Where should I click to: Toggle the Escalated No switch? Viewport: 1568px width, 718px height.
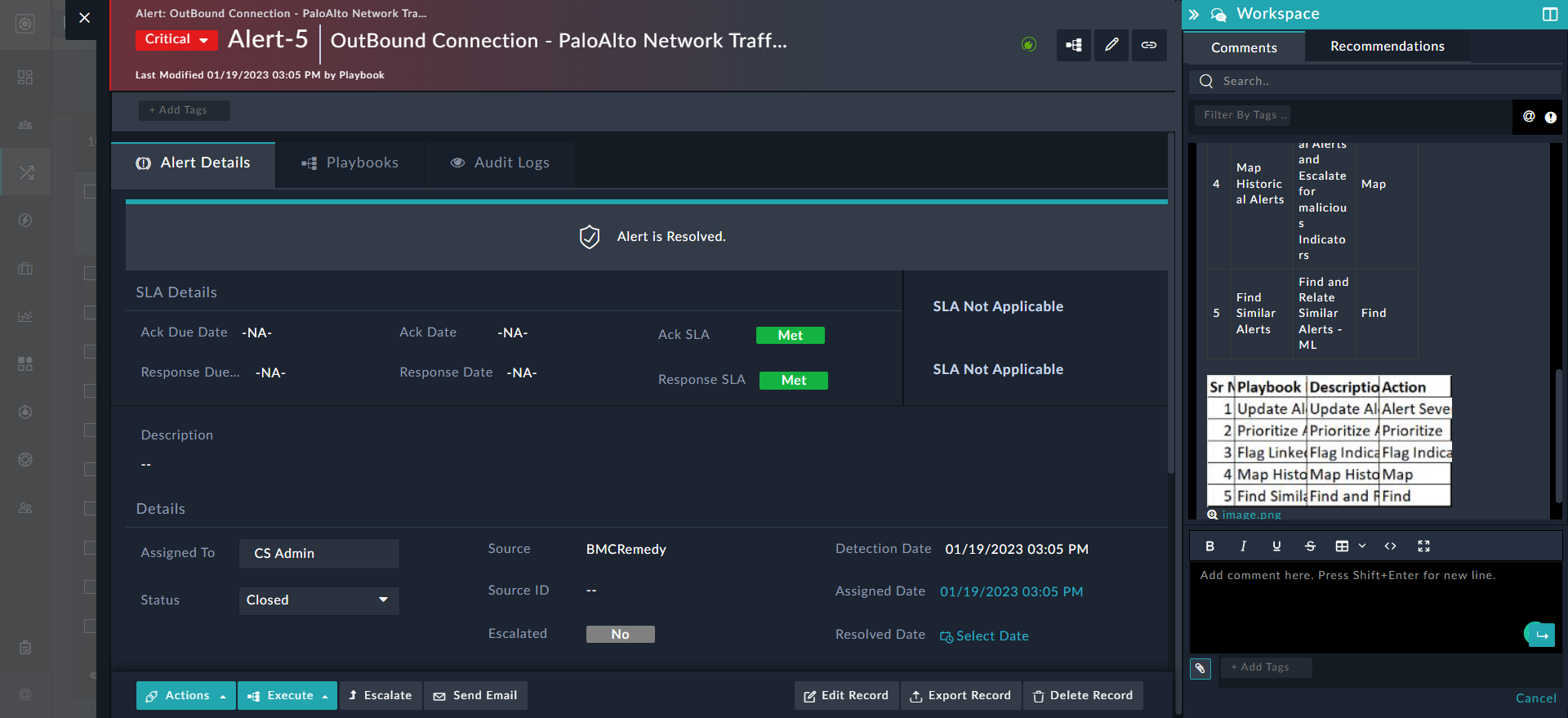coord(620,634)
